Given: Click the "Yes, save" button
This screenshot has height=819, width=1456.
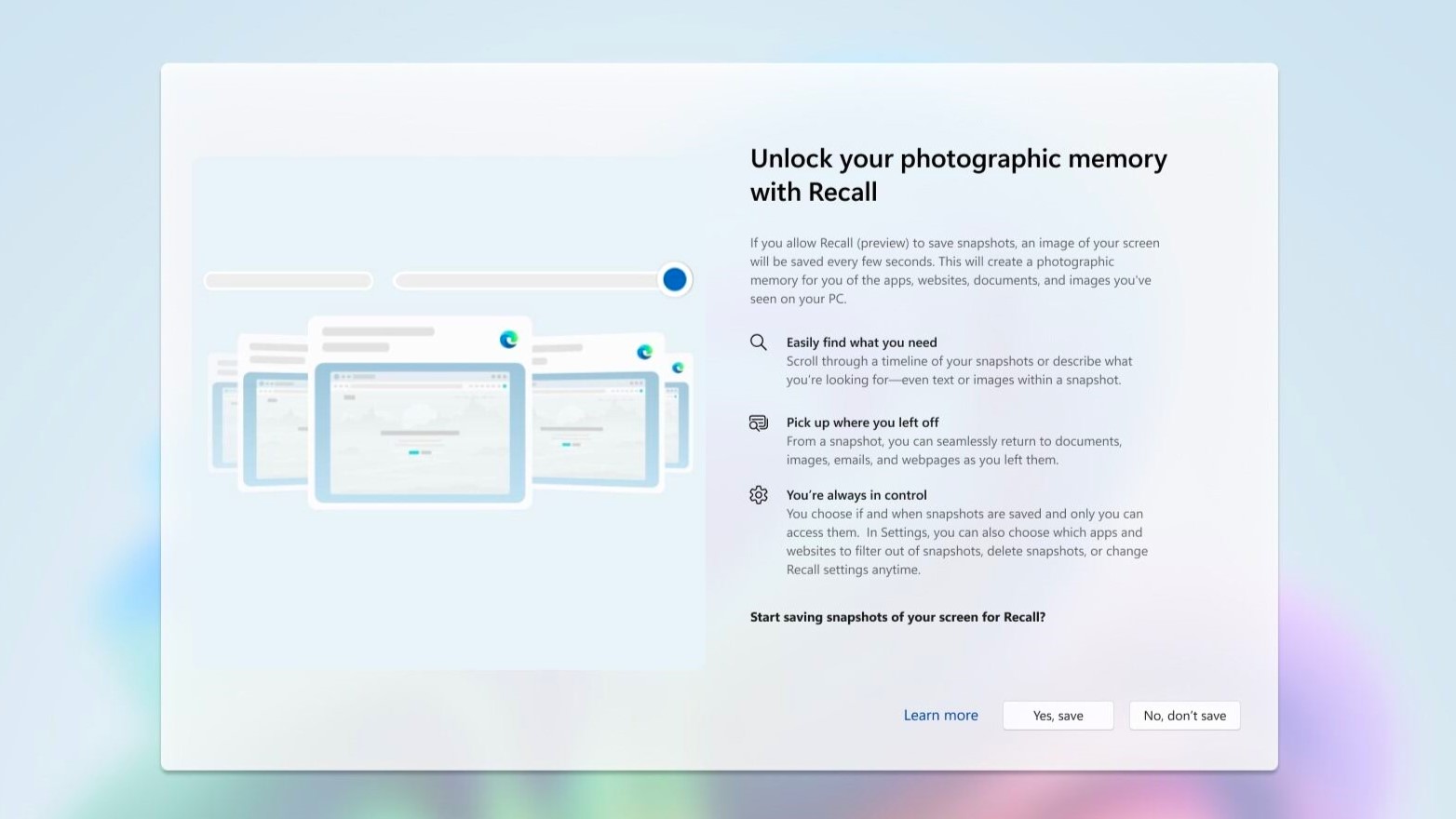Looking at the screenshot, I should [1058, 716].
